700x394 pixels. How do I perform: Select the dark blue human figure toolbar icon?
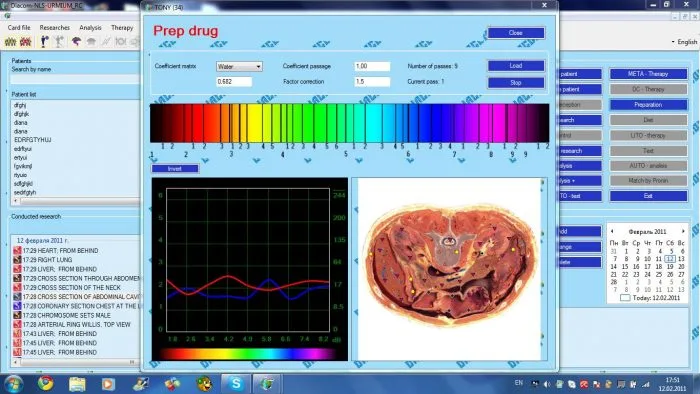[44, 42]
